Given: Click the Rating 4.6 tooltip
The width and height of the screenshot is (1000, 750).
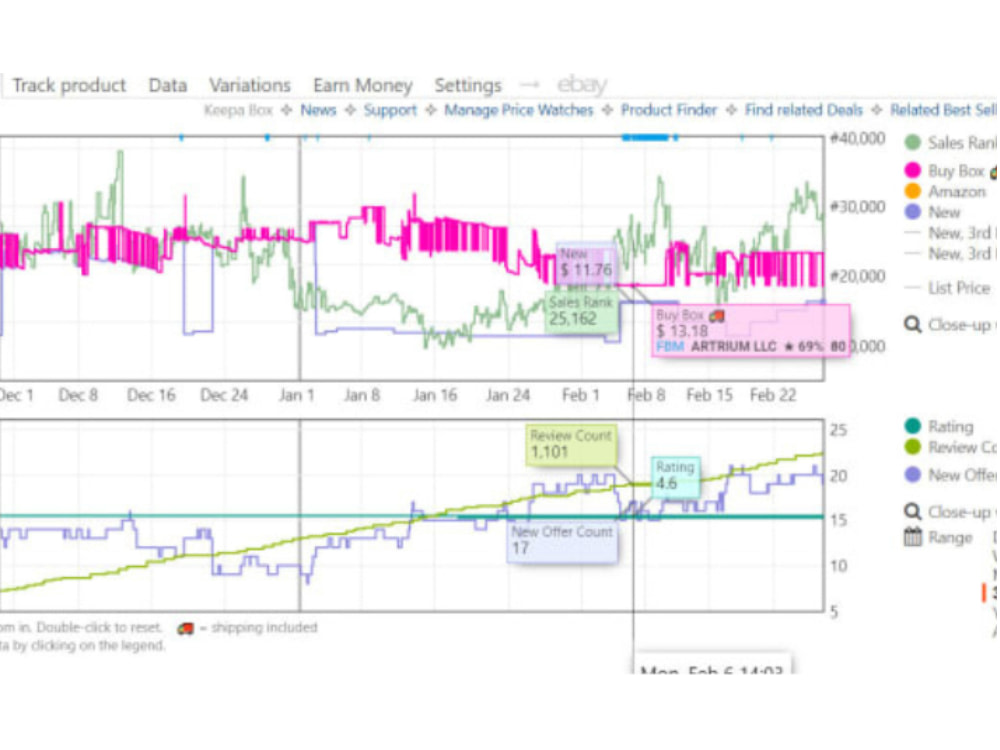Looking at the screenshot, I should pos(675,476).
